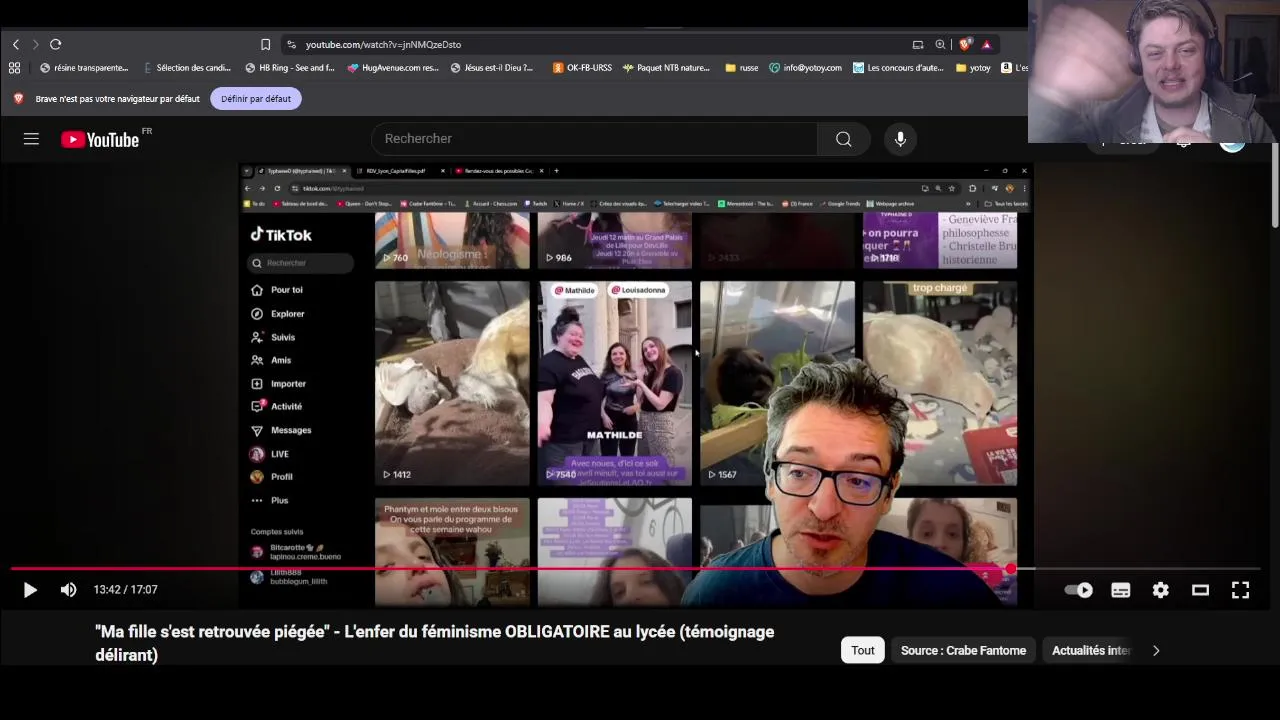Viewport: 1280px width, 720px height.
Task: Open the info@yotoy.com bookmark
Action: [805, 68]
